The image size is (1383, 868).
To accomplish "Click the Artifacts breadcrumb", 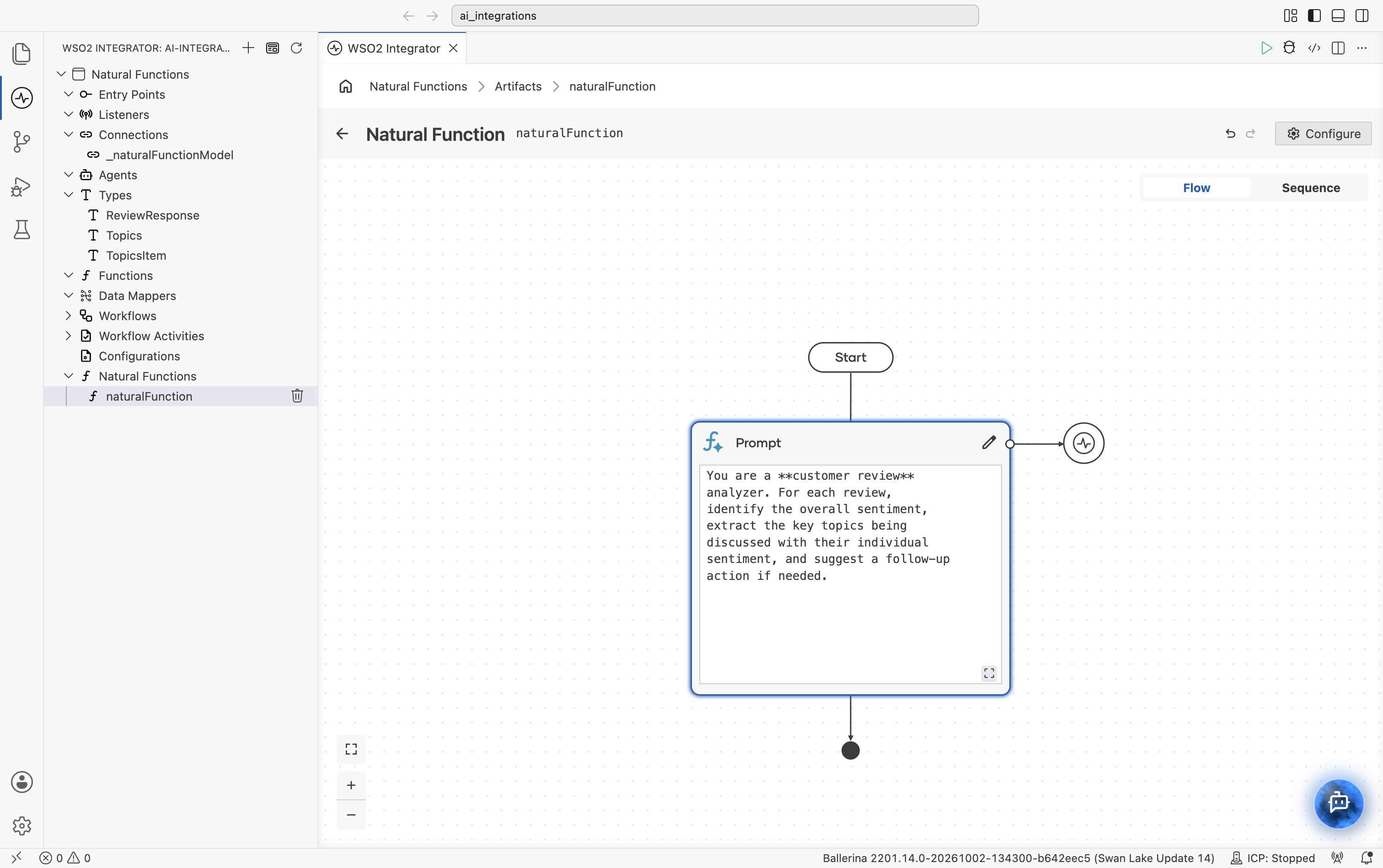I will point(518,86).
